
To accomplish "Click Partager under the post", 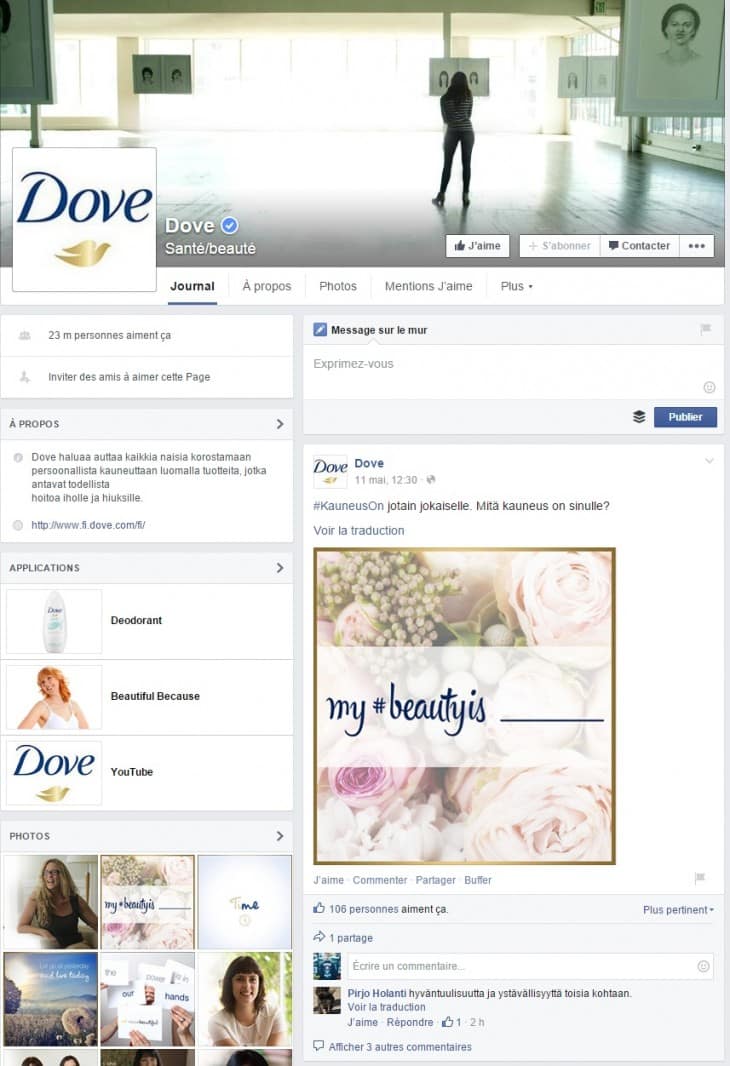I will (436, 880).
